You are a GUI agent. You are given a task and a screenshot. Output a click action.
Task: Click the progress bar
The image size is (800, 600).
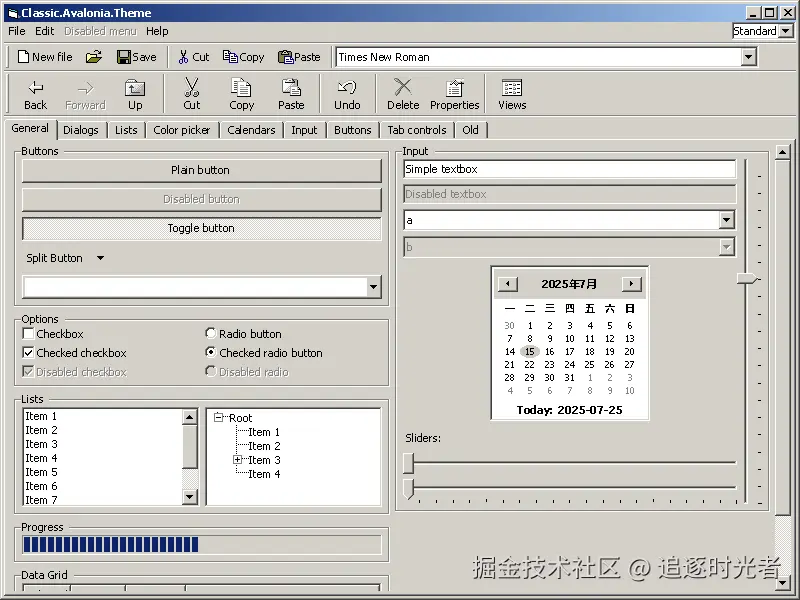[x=202, y=545]
